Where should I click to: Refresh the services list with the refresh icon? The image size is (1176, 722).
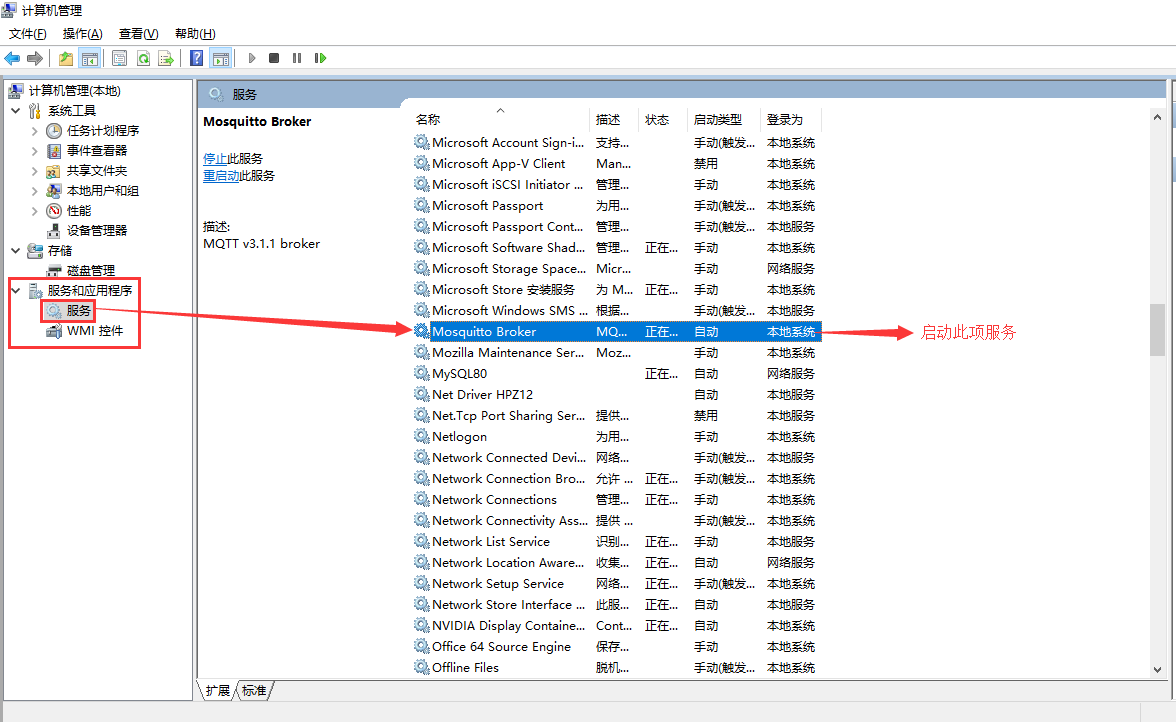pos(145,57)
